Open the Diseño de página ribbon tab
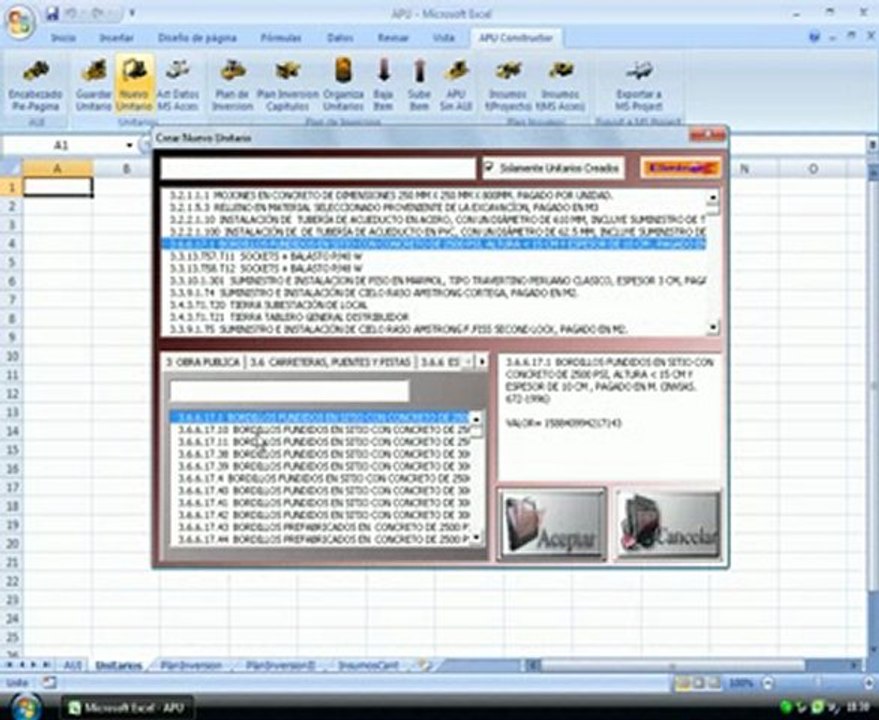The height and width of the screenshot is (720, 879). click(x=197, y=38)
